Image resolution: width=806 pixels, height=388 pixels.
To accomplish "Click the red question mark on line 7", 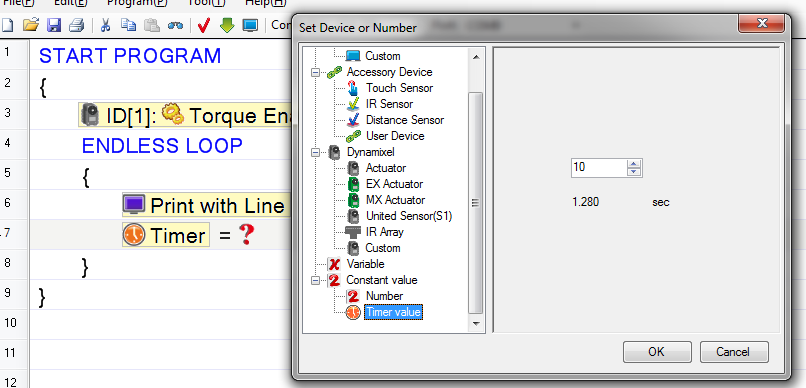I will pyautogui.click(x=247, y=235).
